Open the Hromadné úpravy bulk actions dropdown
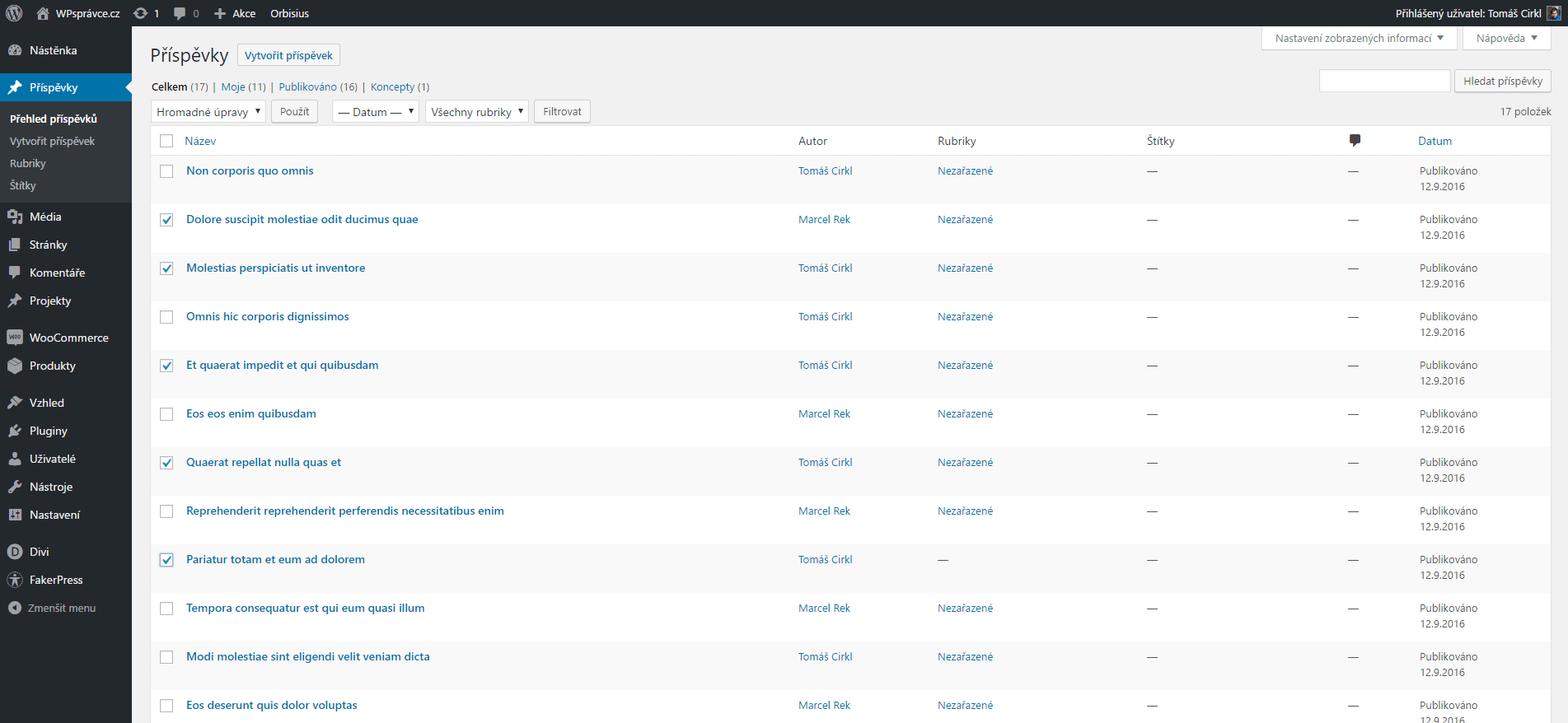The image size is (1568, 723). [x=208, y=111]
